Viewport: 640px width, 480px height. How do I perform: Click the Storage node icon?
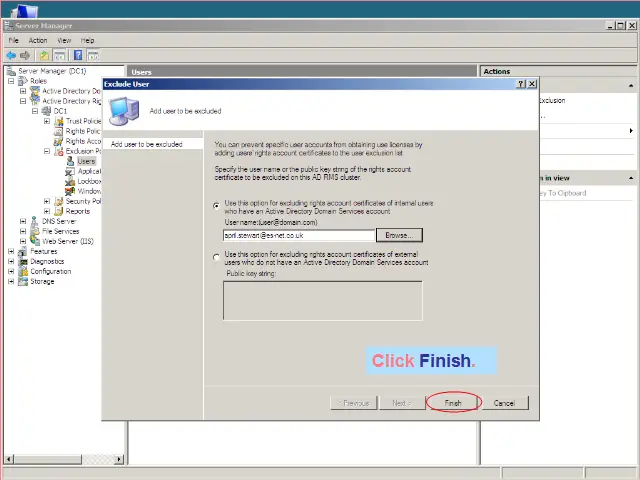tap(23, 281)
